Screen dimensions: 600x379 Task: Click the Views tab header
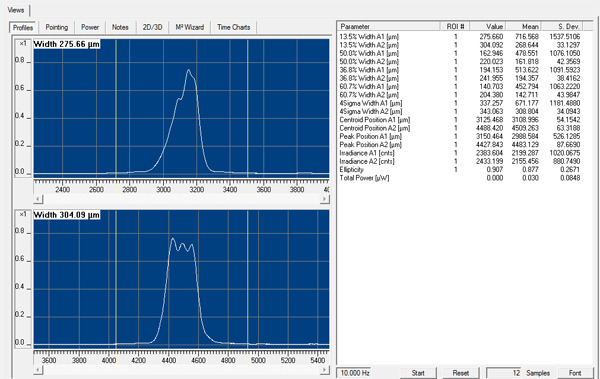click(x=16, y=10)
